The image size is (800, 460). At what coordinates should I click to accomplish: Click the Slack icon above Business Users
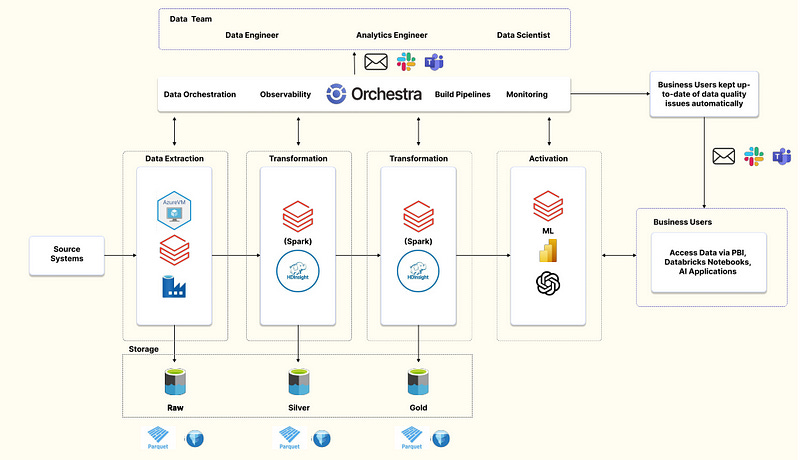(754, 156)
